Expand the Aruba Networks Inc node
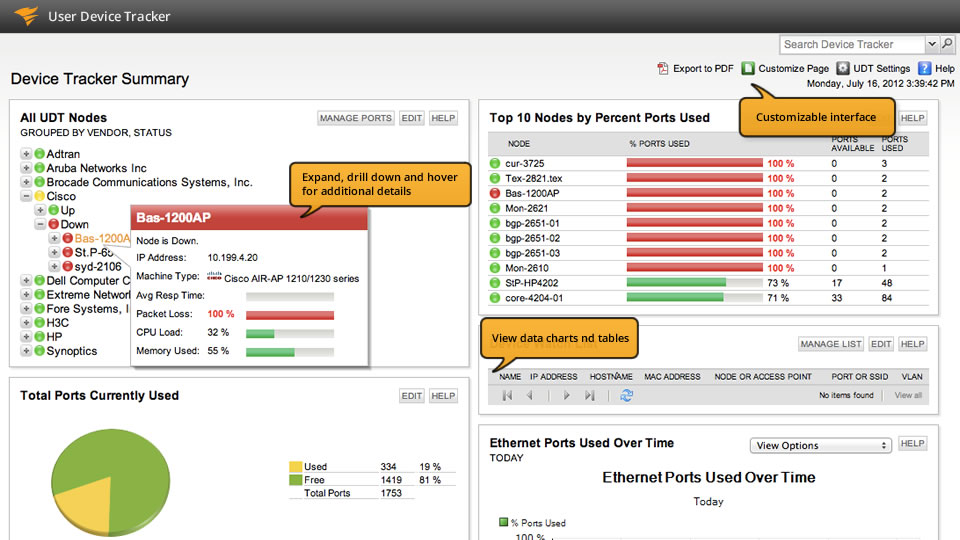Image resolution: width=960 pixels, height=540 pixels. (26, 168)
